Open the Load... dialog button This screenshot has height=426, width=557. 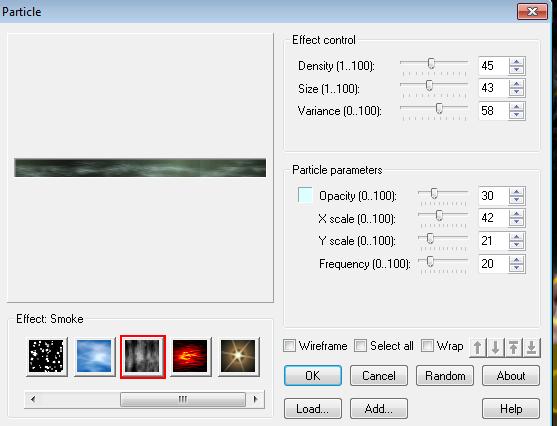point(313,409)
